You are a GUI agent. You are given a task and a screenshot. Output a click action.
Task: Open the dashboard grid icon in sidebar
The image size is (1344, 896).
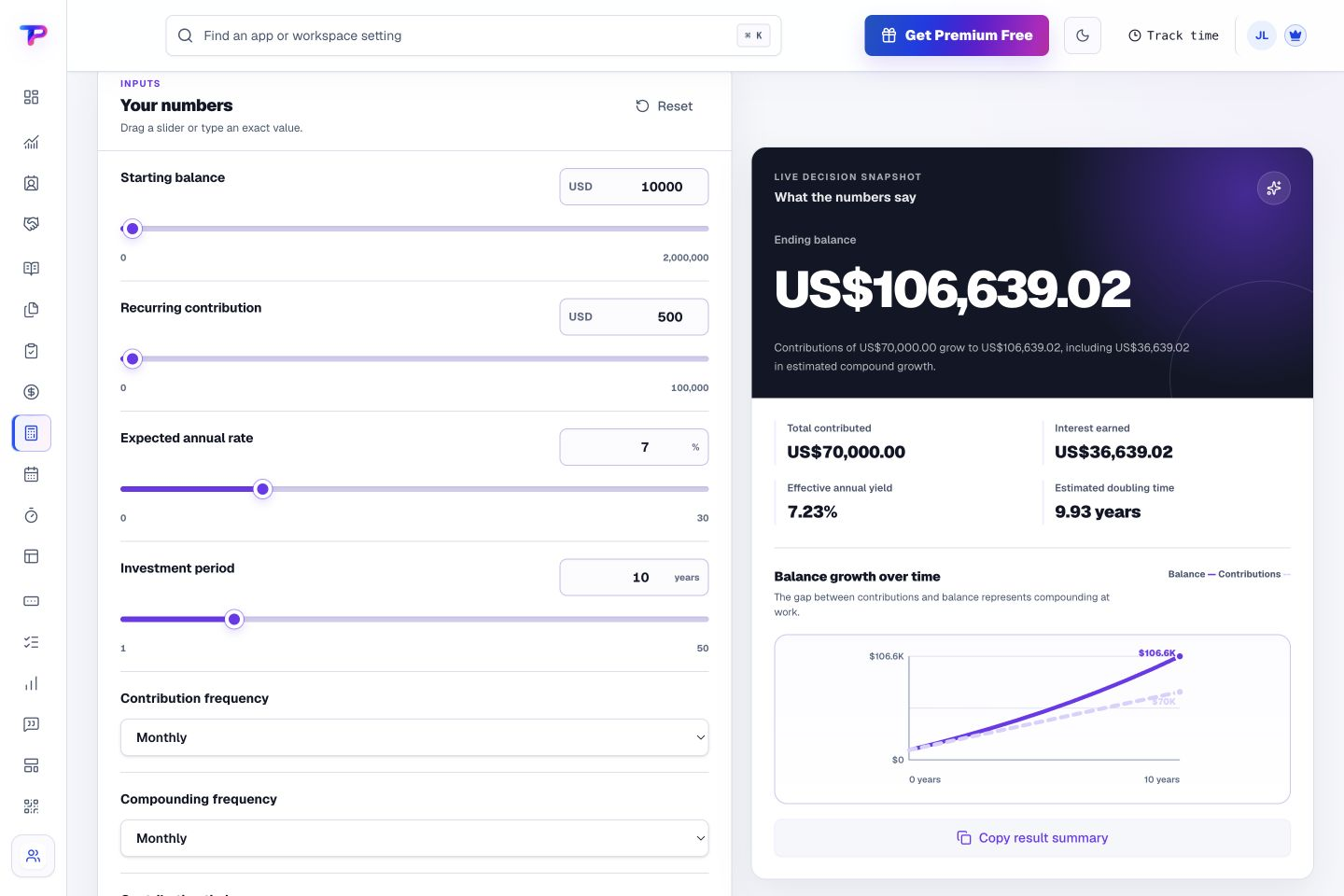point(31,97)
